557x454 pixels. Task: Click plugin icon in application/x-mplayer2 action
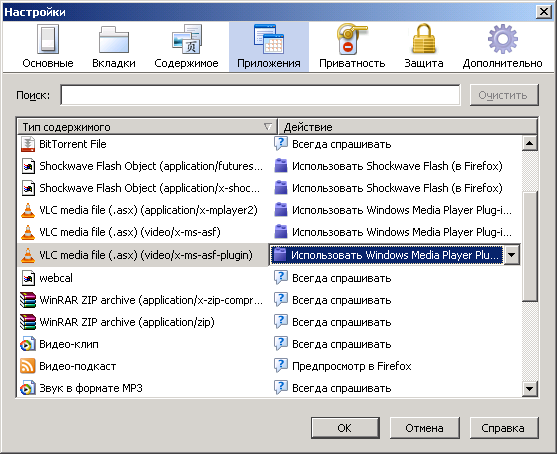281,210
